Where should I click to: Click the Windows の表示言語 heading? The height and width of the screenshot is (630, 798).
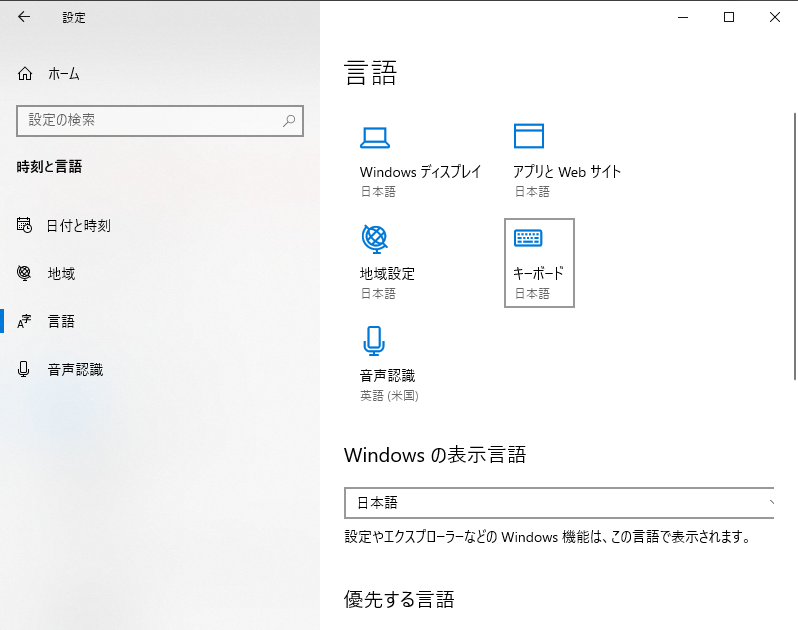coord(435,454)
